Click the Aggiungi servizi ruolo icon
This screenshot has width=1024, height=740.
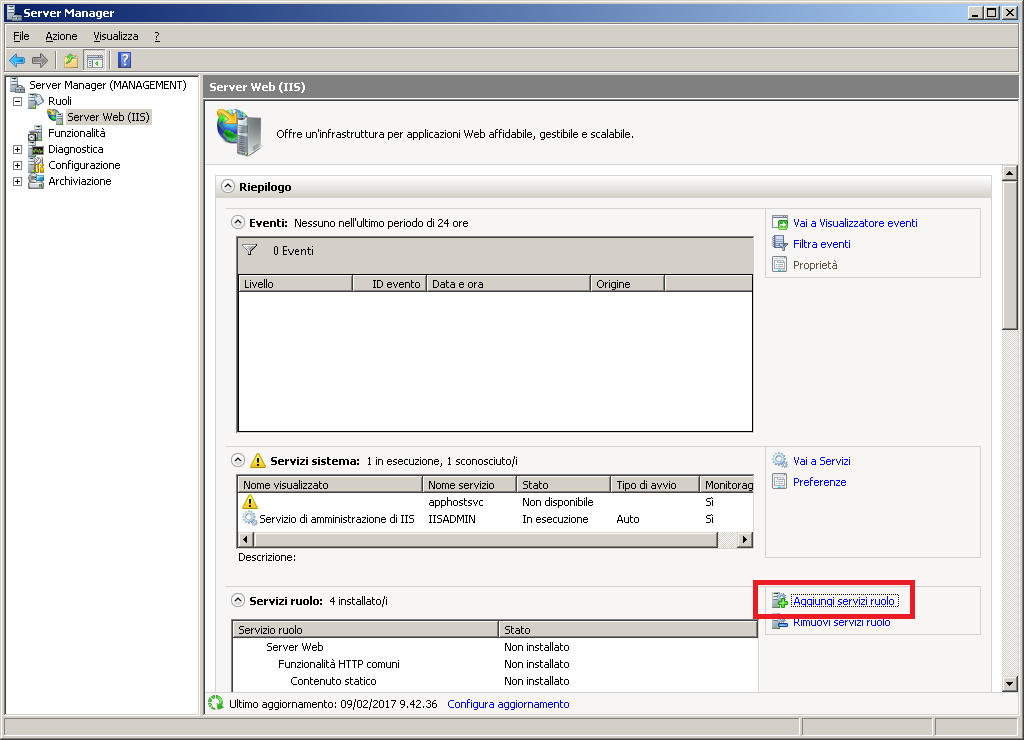coord(780,601)
